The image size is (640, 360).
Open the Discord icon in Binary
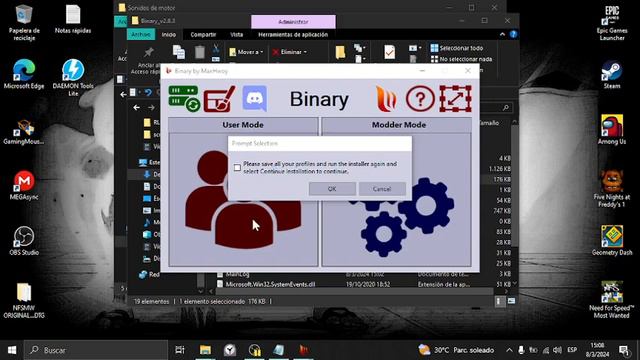(x=255, y=98)
